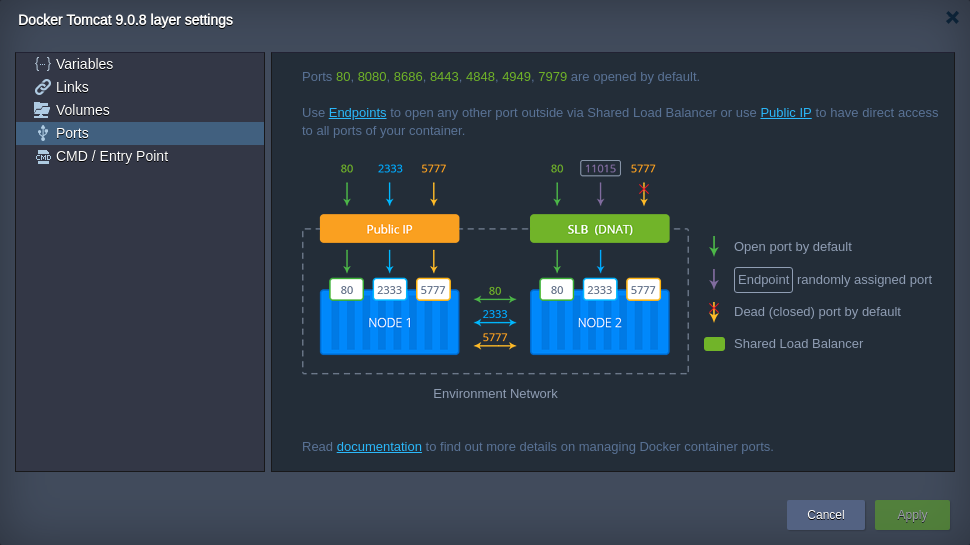Click the dead port legend arrow
This screenshot has height=545, width=970.
click(x=714, y=312)
